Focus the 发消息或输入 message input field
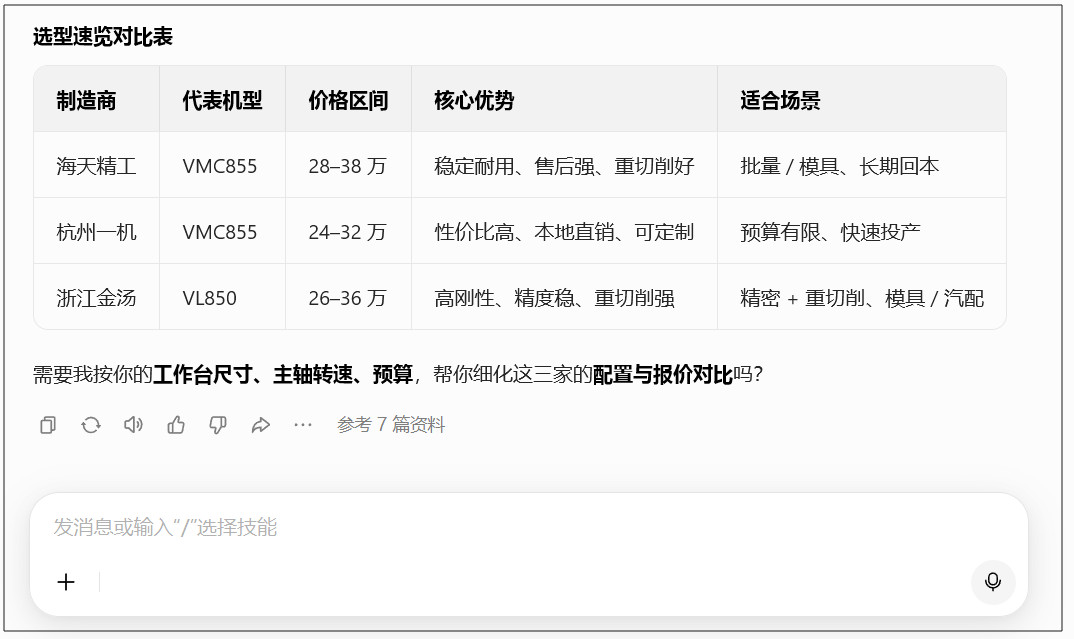 point(500,527)
